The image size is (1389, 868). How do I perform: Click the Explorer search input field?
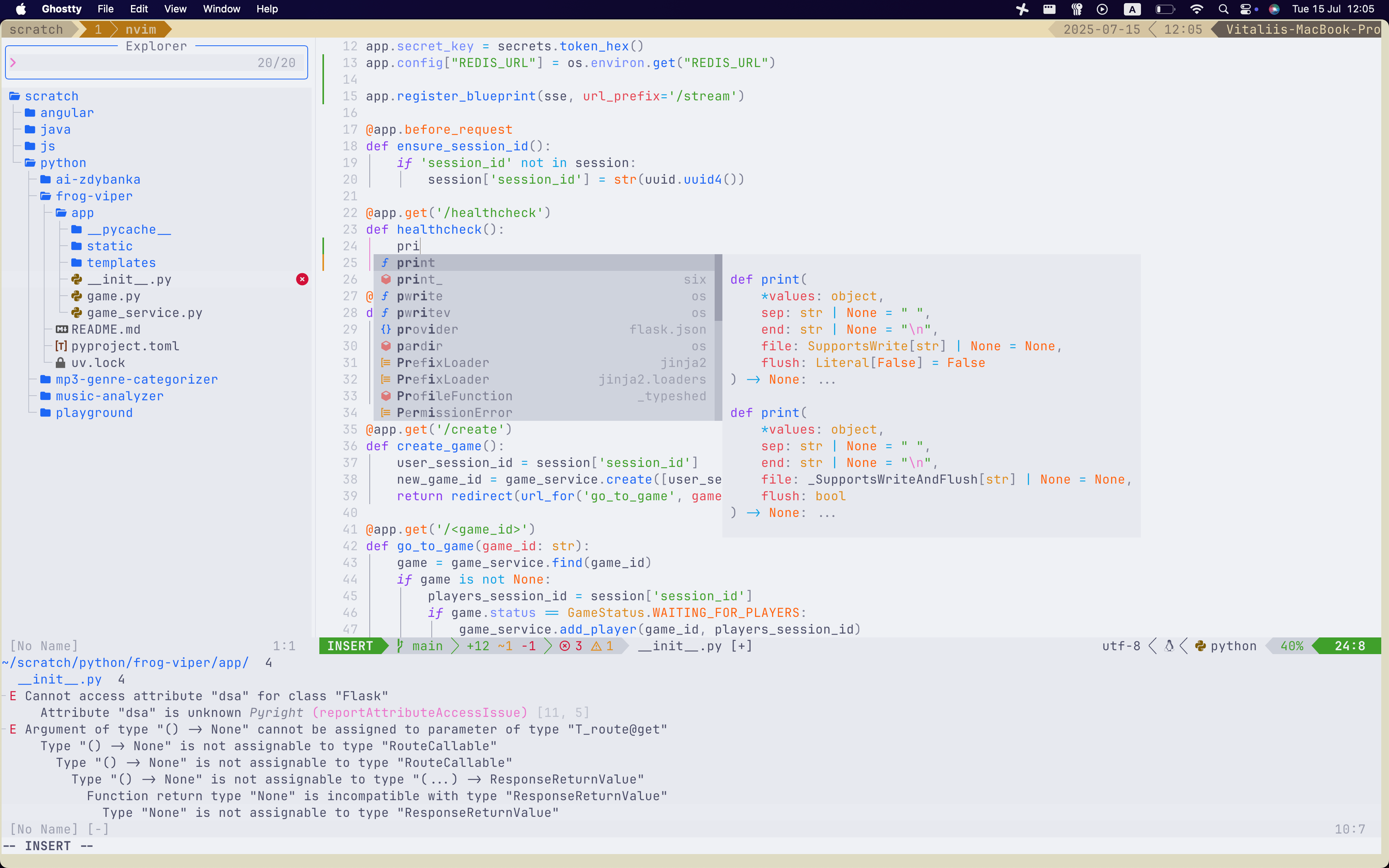pos(156,62)
